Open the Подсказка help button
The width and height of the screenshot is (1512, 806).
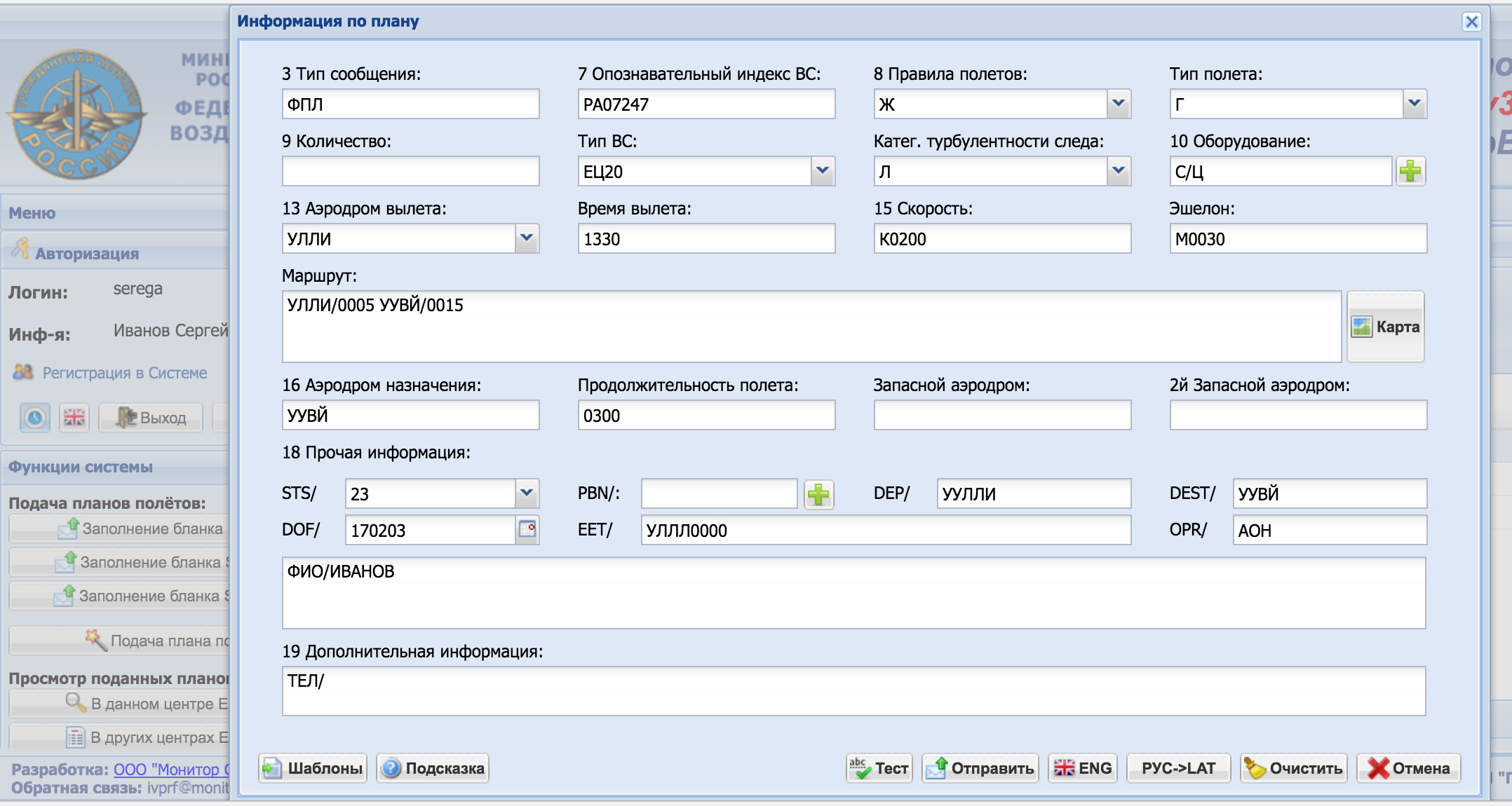433,768
